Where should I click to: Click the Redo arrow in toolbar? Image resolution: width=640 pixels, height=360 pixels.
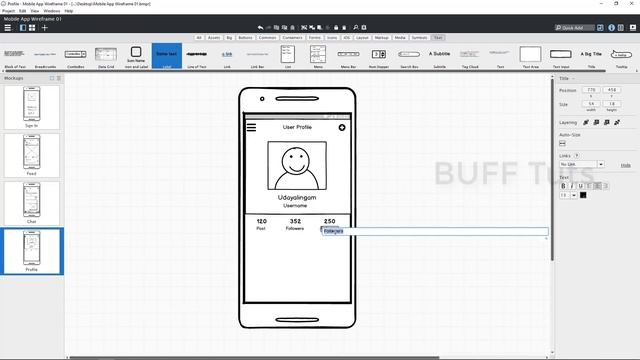[268, 28]
